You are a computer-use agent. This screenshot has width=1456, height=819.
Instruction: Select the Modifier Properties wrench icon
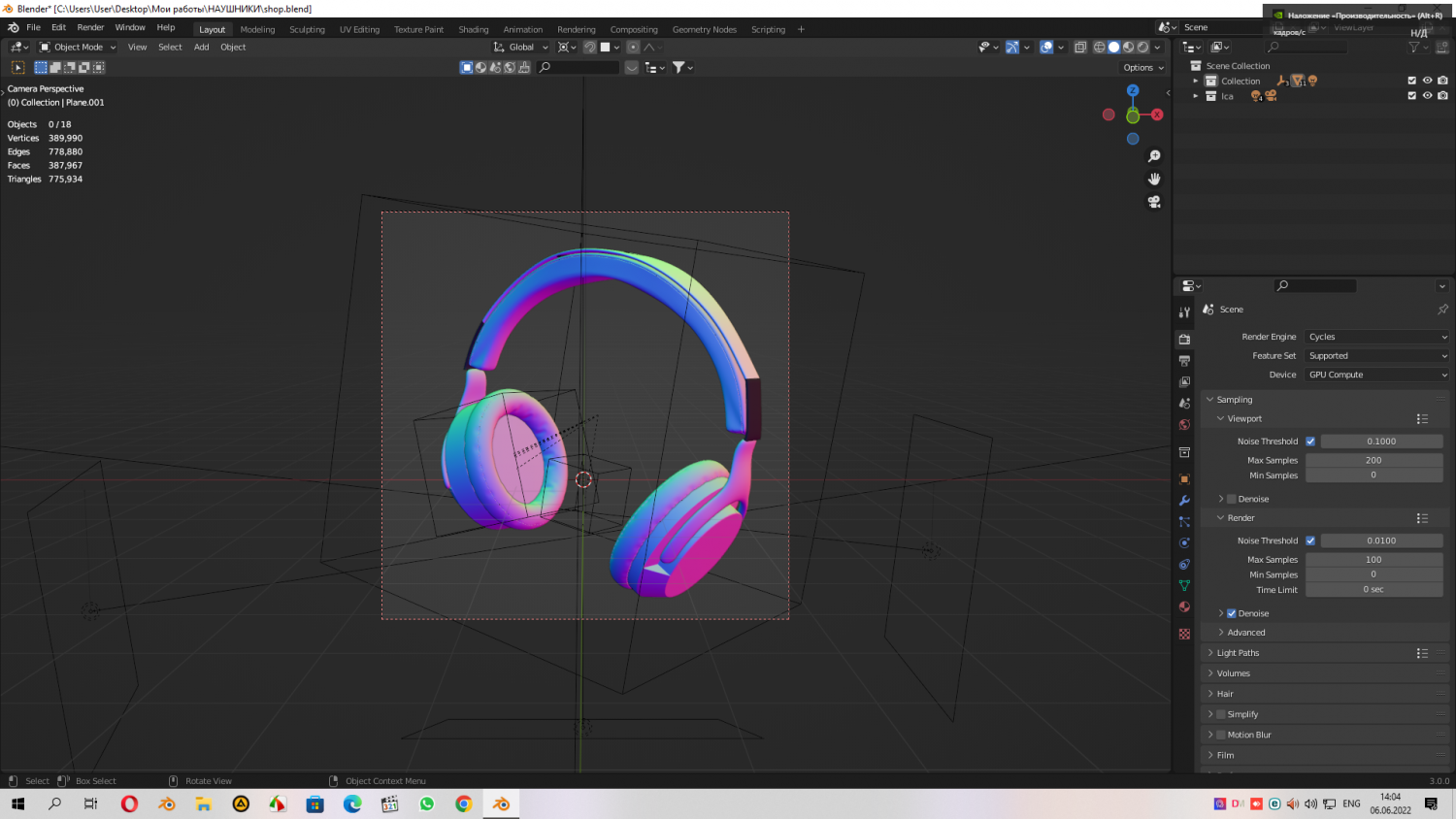click(x=1184, y=501)
